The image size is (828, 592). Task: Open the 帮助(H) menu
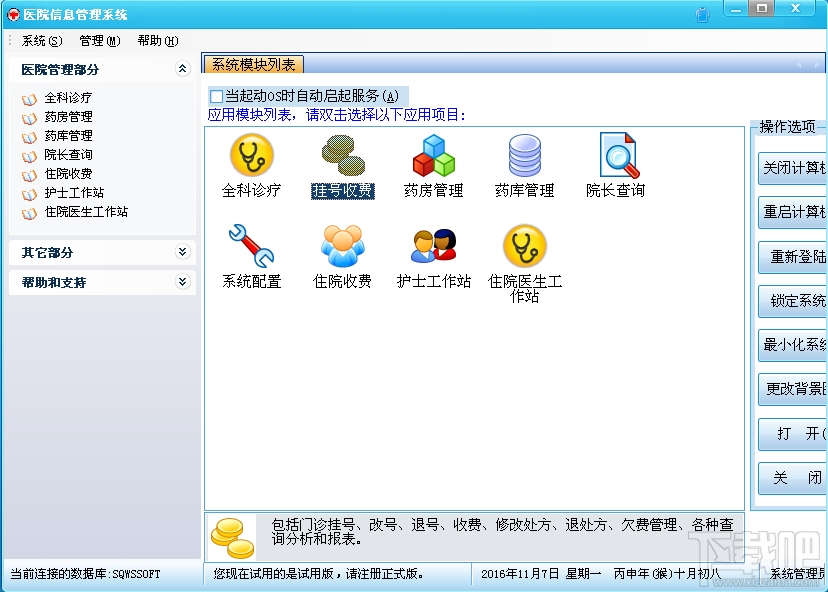point(158,41)
